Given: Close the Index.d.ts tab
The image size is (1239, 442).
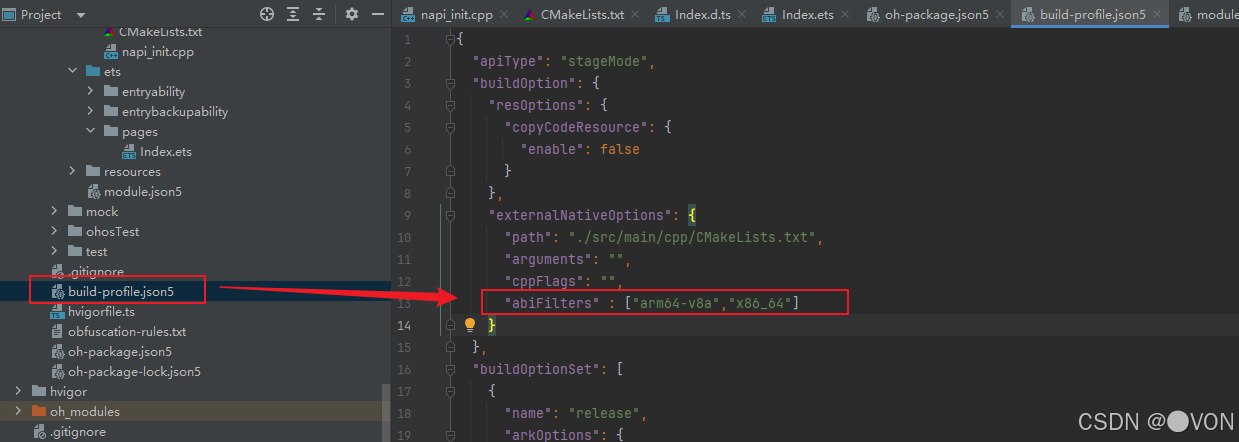Looking at the screenshot, I should tap(742, 15).
